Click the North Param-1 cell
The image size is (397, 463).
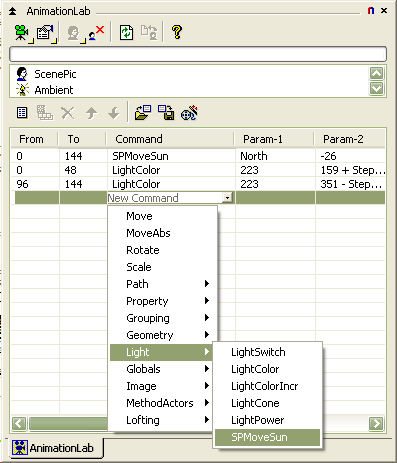[x=275, y=156]
